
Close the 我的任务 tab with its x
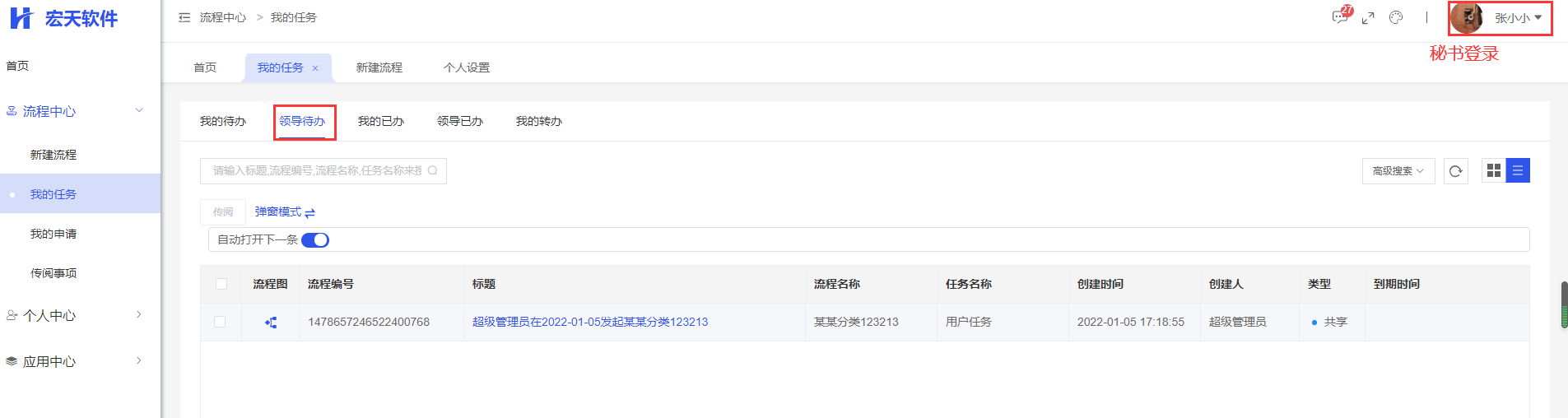(315, 68)
